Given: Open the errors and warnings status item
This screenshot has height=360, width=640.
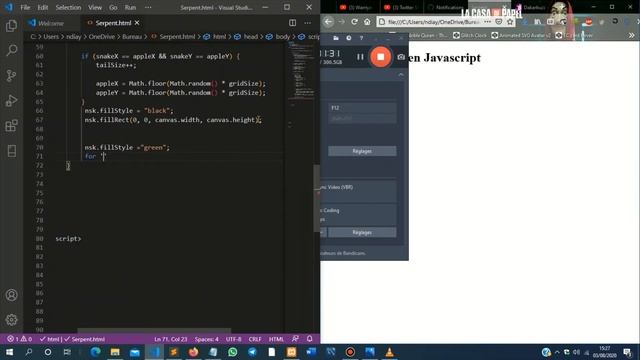Looking at the screenshot, I should (19, 339).
